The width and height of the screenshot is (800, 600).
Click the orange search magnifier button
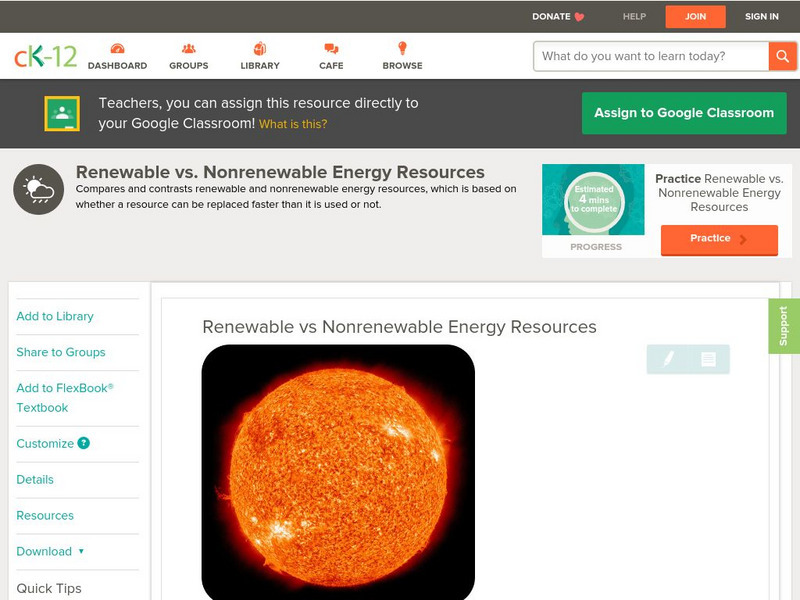click(x=782, y=56)
